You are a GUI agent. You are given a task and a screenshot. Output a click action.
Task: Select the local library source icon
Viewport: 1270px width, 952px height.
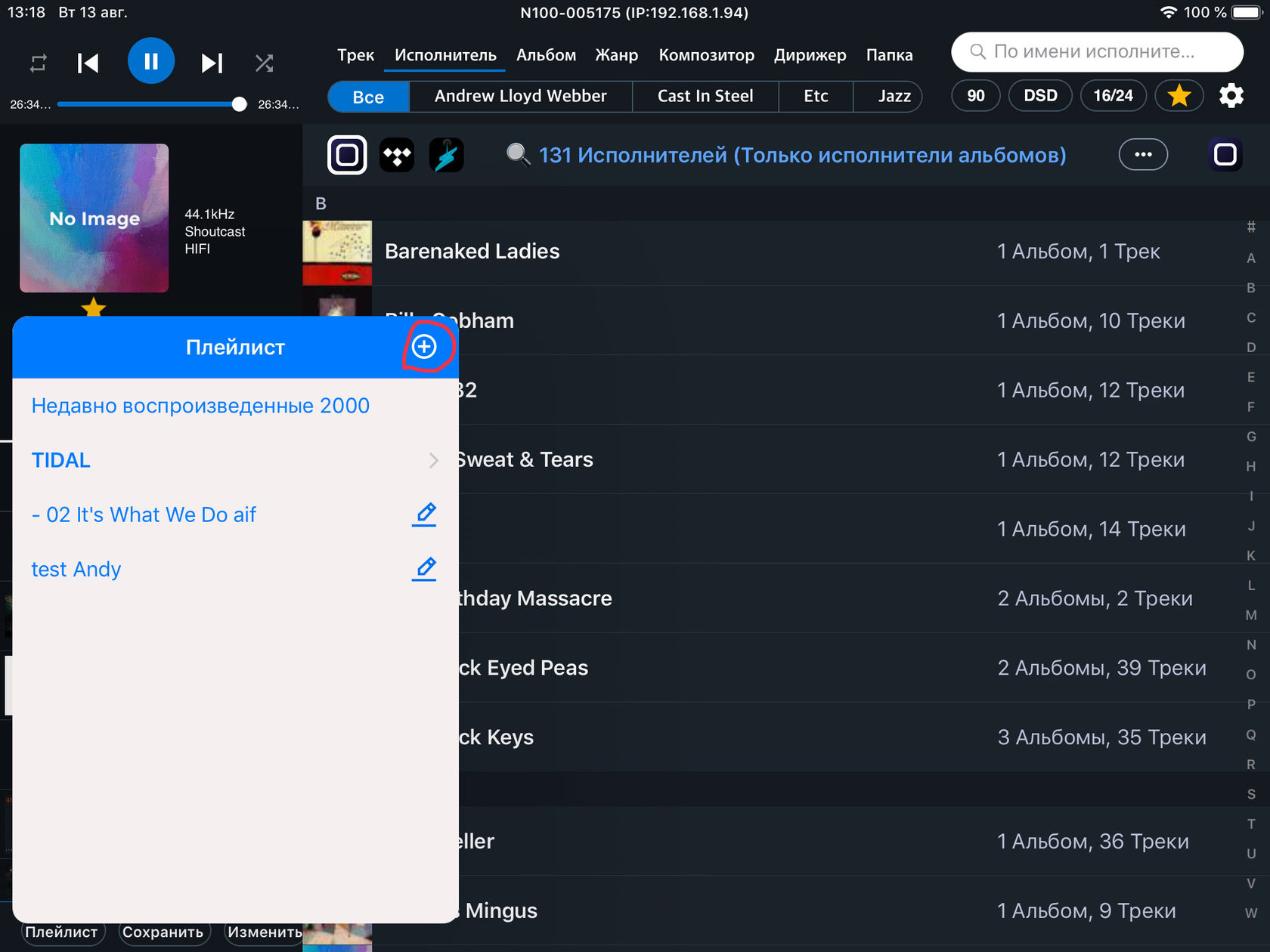pyautogui.click(x=347, y=155)
